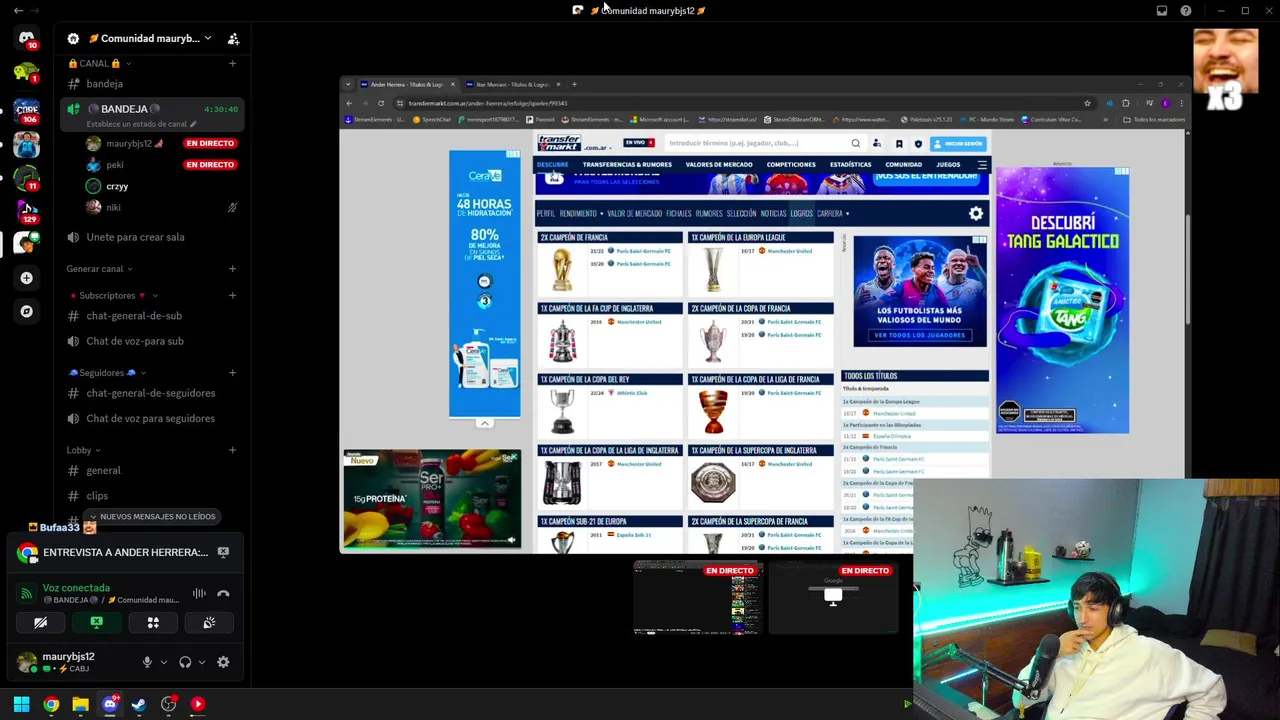Toggle screen share button off
The image size is (1280, 720).
(x=96, y=622)
